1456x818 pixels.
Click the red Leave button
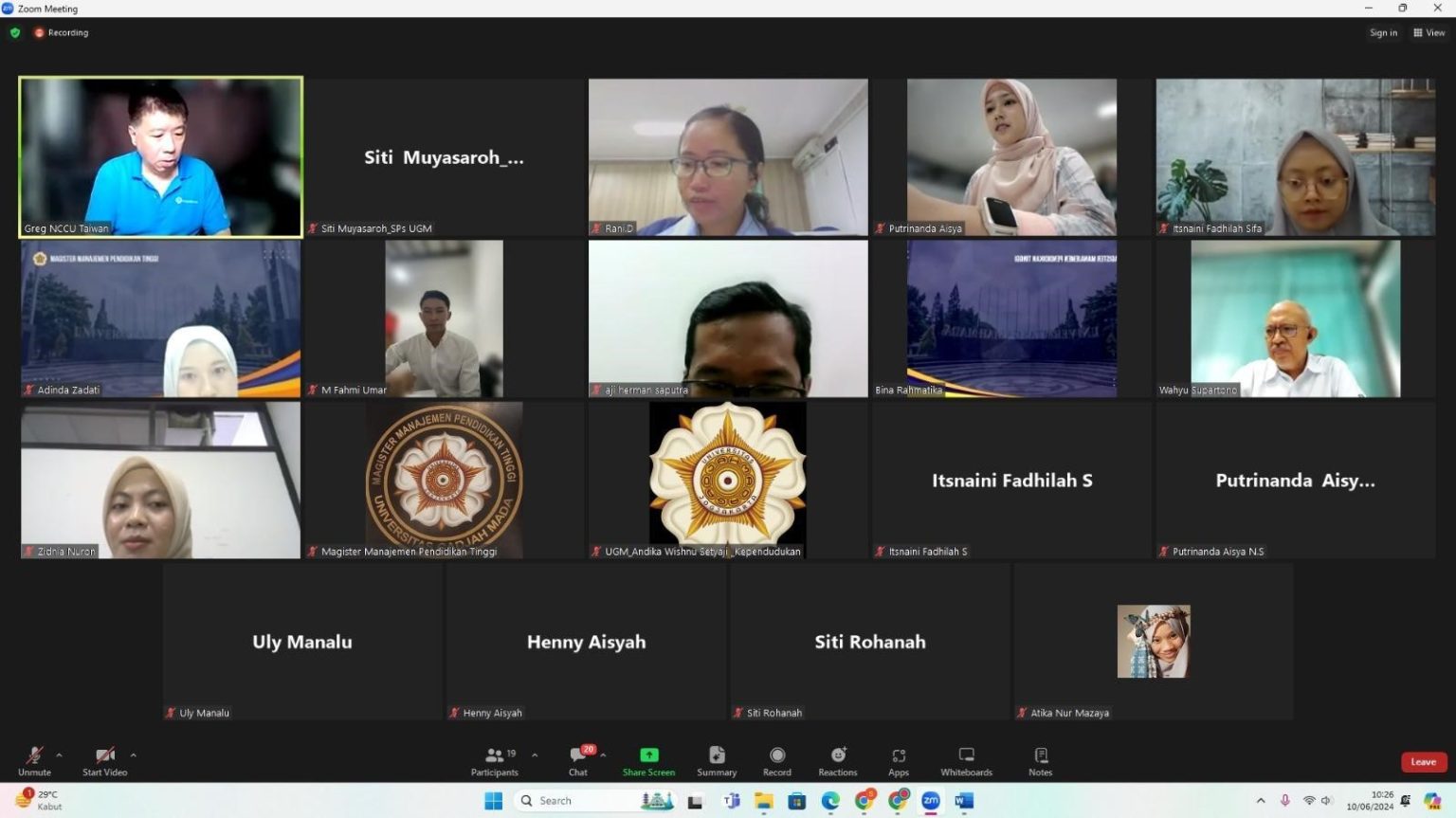click(x=1423, y=762)
